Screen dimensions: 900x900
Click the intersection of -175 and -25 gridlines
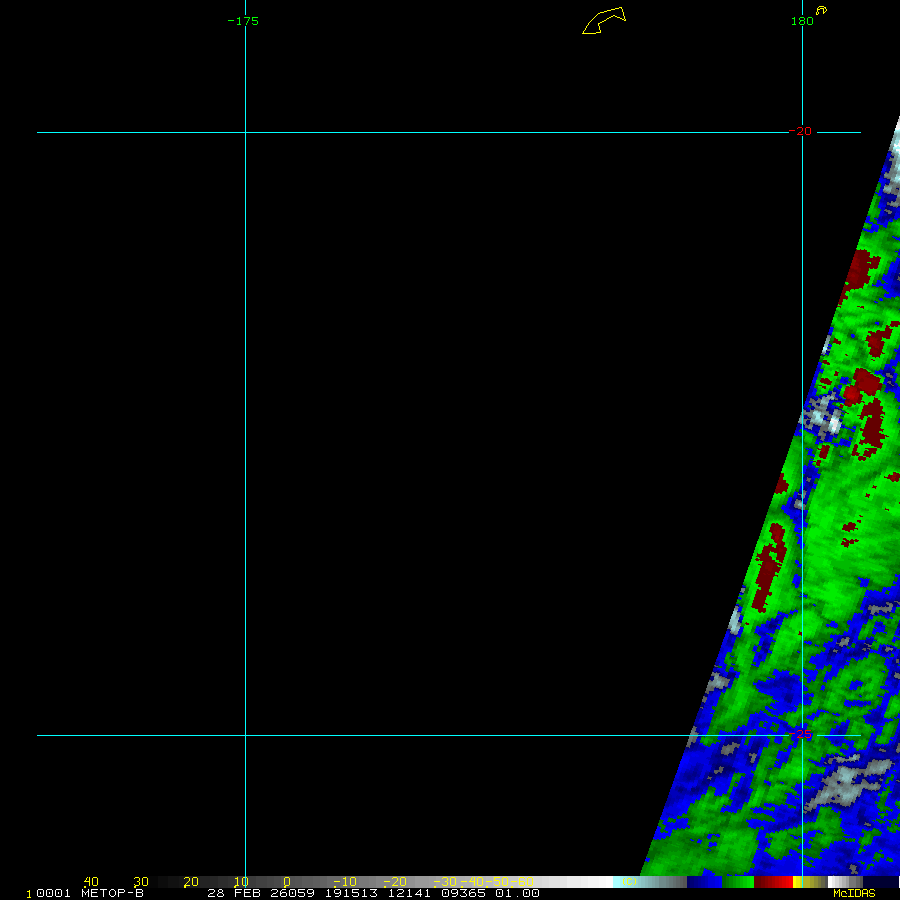pos(245,736)
